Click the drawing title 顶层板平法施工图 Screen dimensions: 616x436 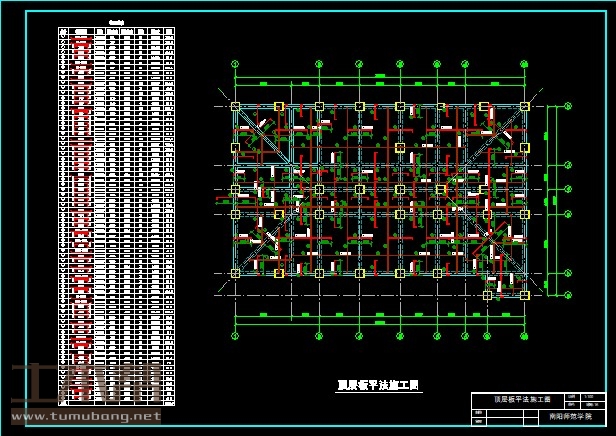[x=378, y=384]
